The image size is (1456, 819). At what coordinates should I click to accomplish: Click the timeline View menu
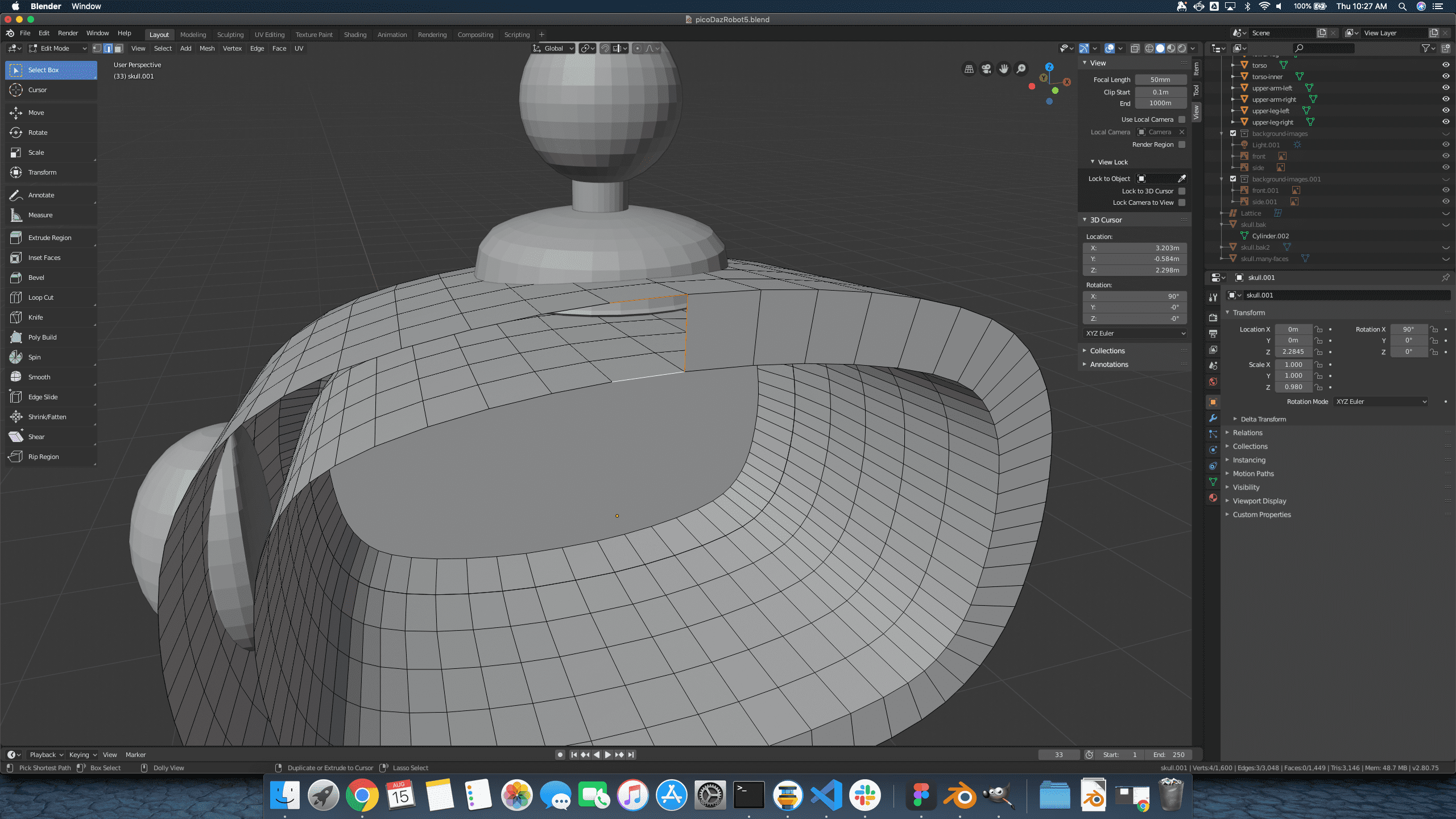click(110, 755)
